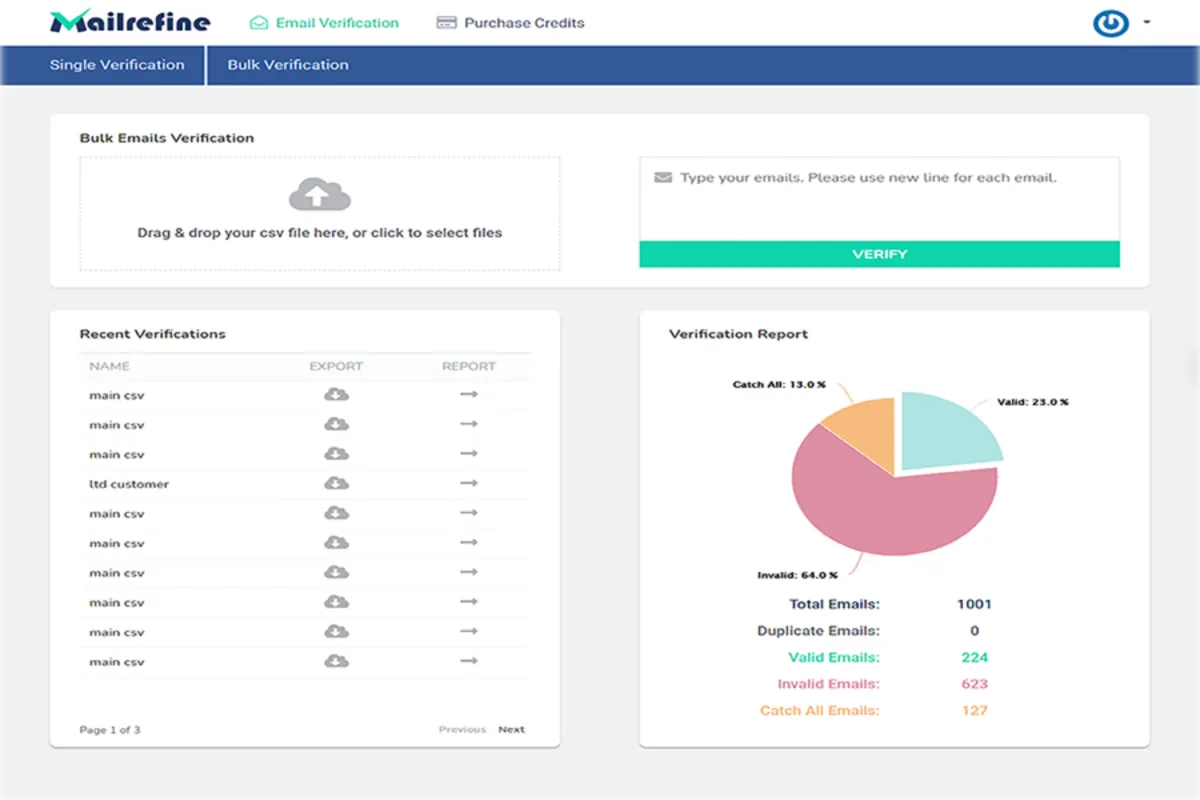
Task: Open the Purchase Credits menu
Action: pyautogui.click(x=511, y=23)
